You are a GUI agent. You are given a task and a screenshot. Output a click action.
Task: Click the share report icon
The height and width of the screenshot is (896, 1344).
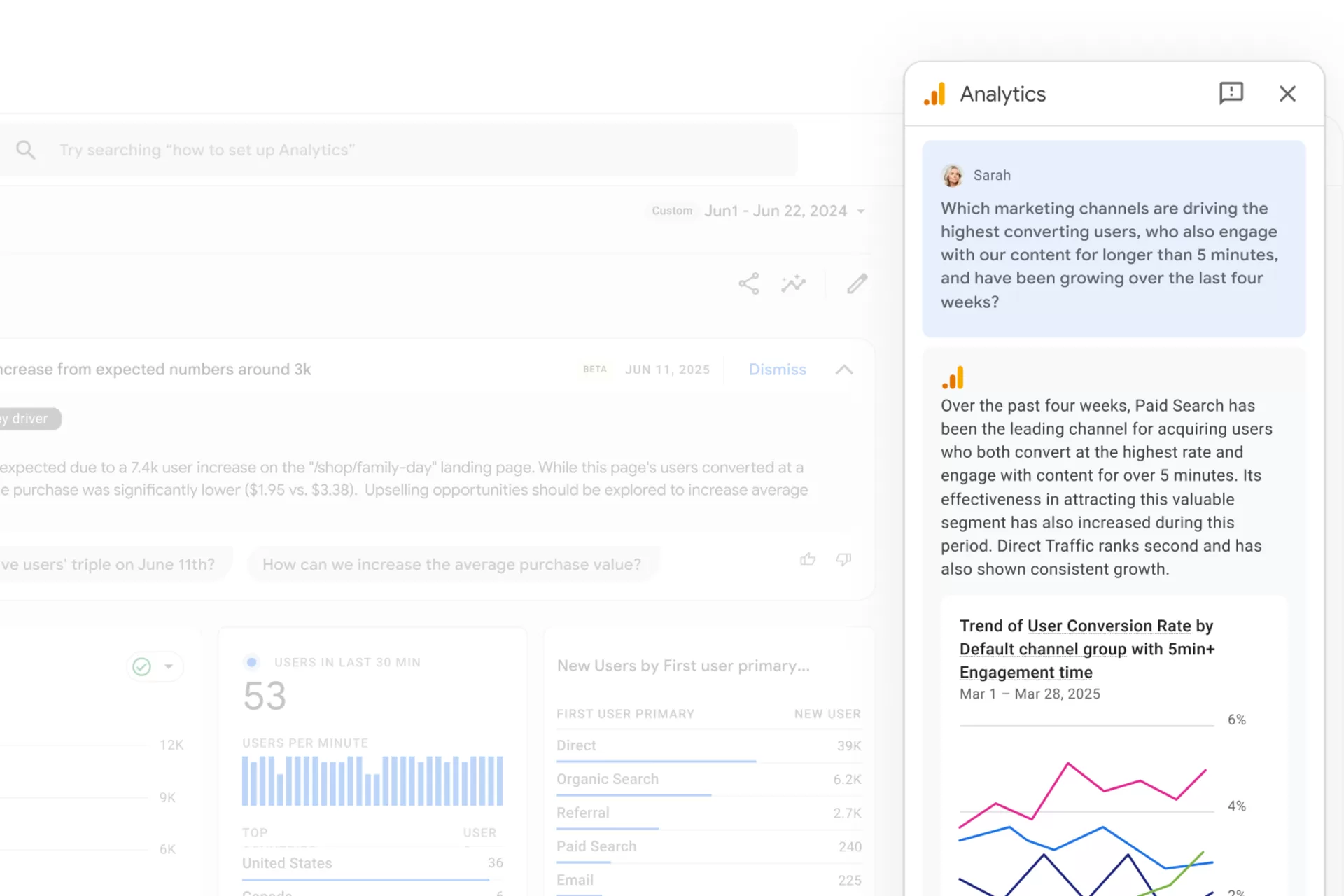click(748, 283)
